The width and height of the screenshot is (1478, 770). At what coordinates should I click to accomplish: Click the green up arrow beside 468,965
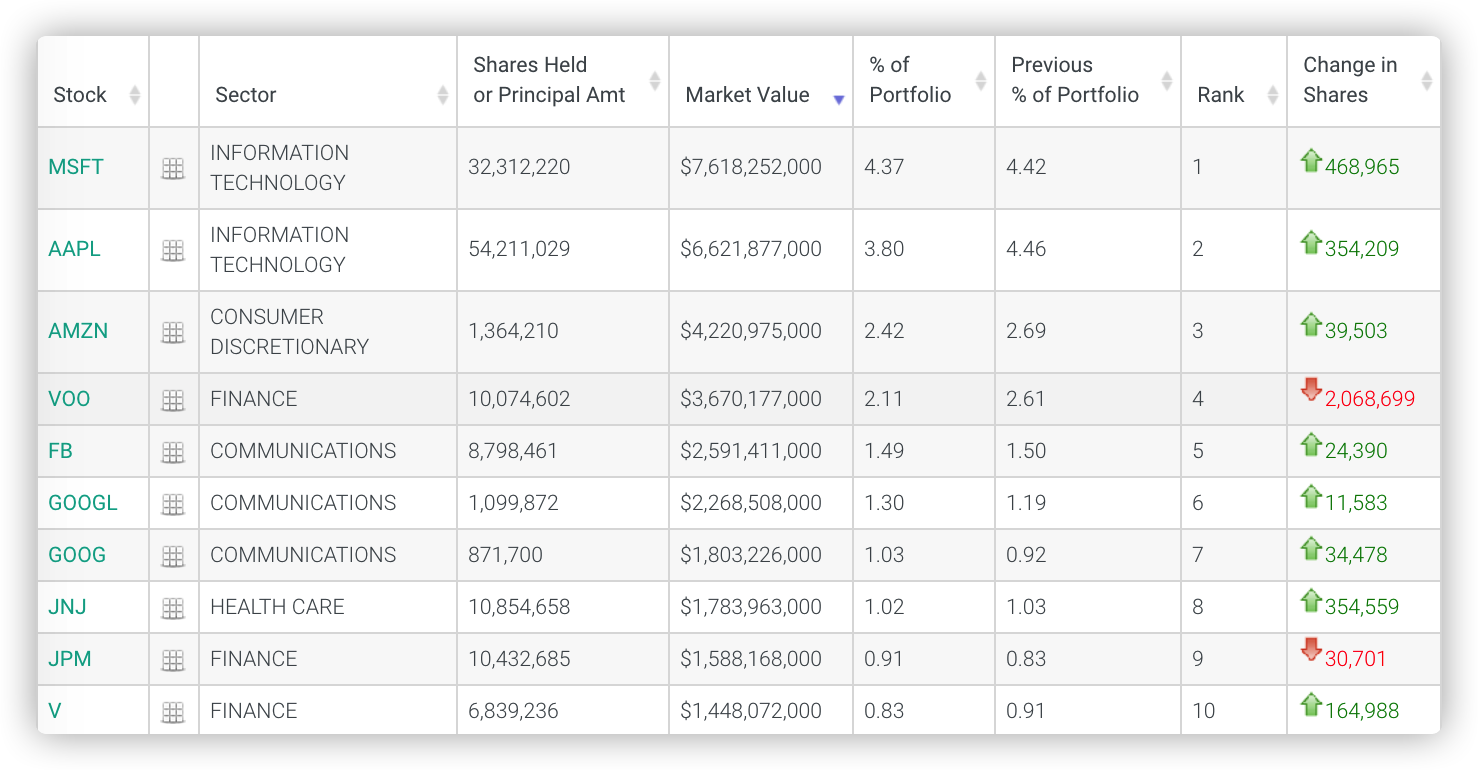coord(1311,160)
